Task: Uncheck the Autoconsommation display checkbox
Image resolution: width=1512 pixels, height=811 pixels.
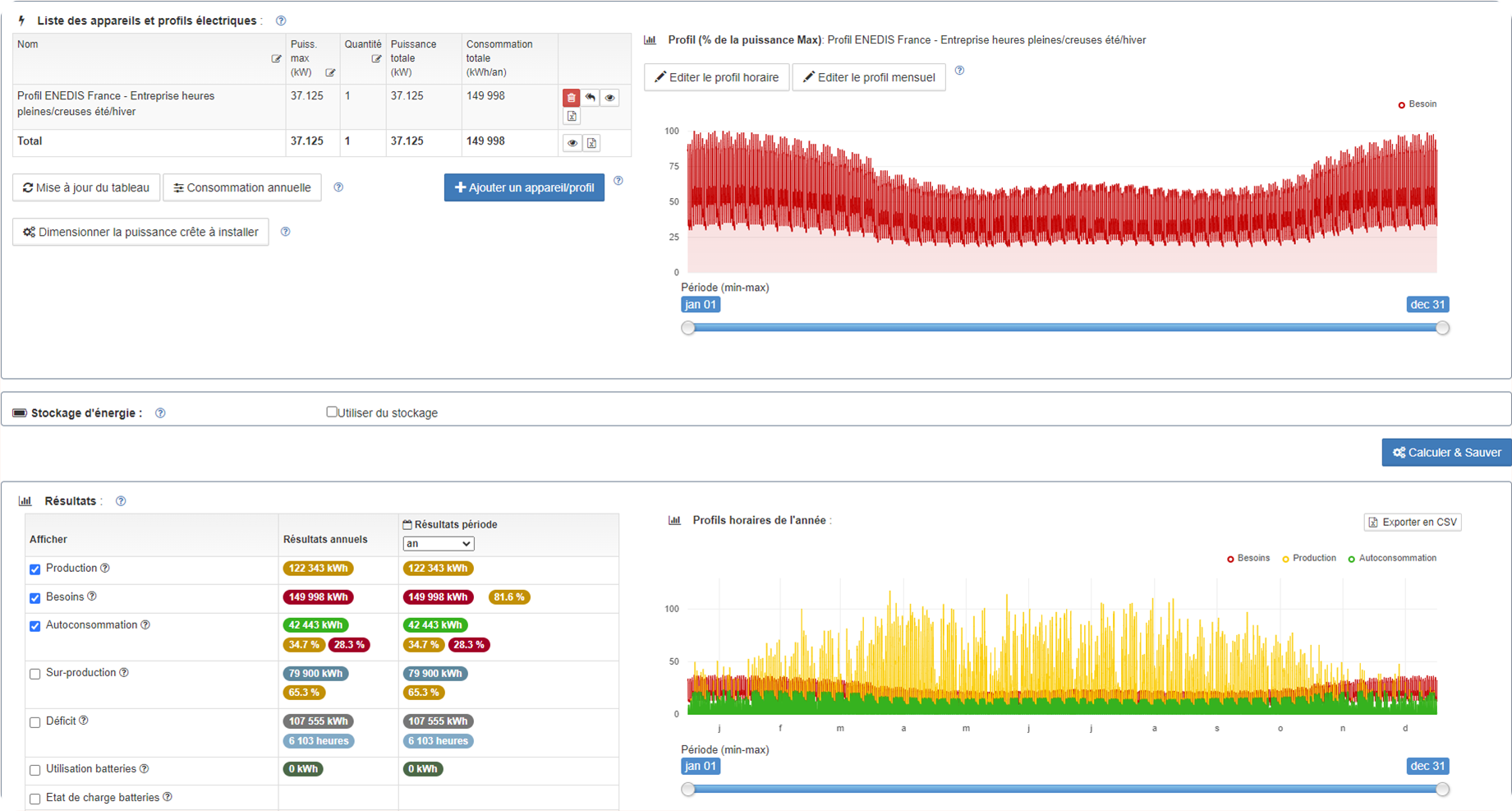Action: pyautogui.click(x=35, y=626)
